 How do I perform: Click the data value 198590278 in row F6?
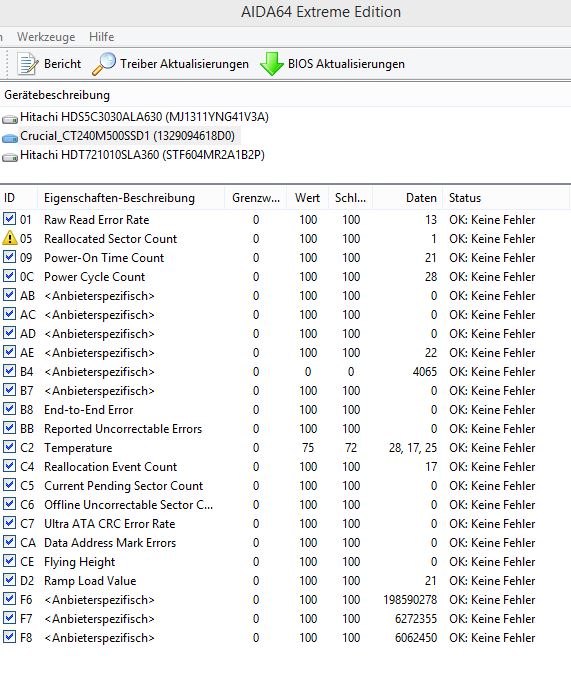[410, 600]
